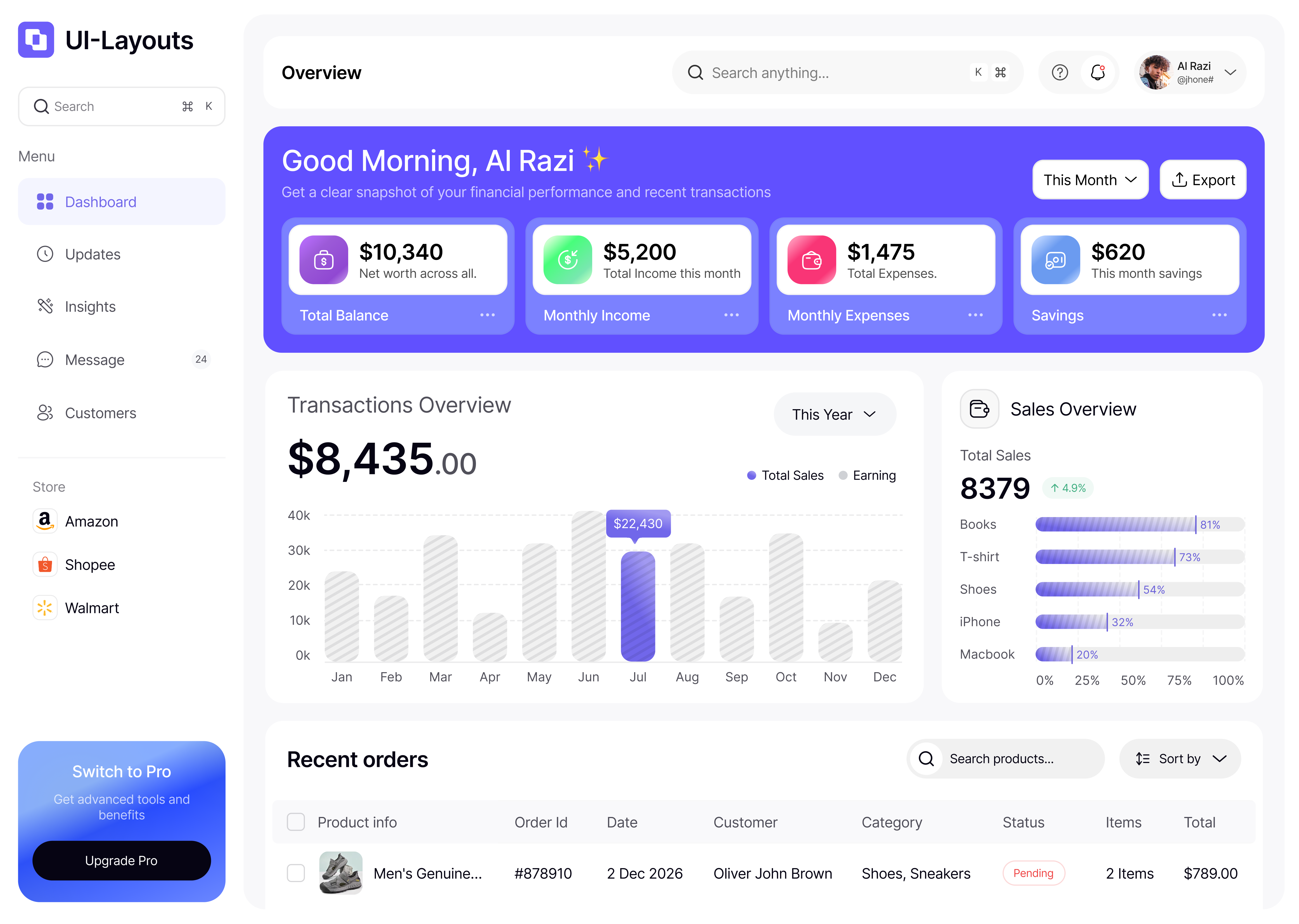
Task: Click the Amazon store icon
Action: pyautogui.click(x=45, y=521)
